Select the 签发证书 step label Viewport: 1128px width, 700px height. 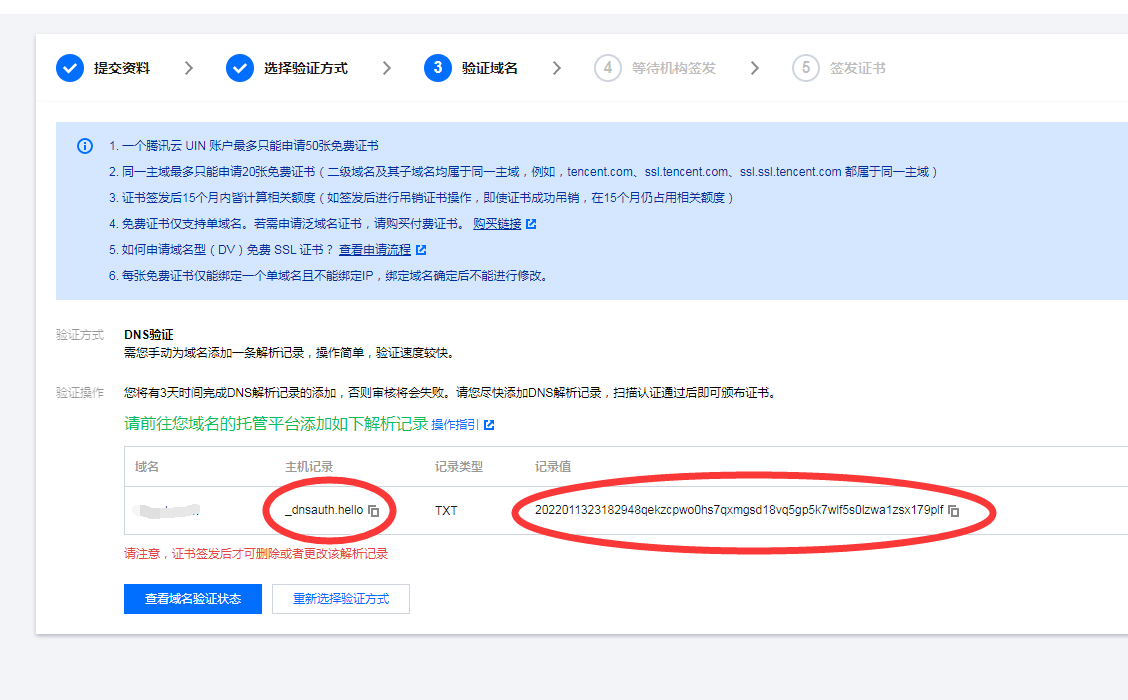857,68
